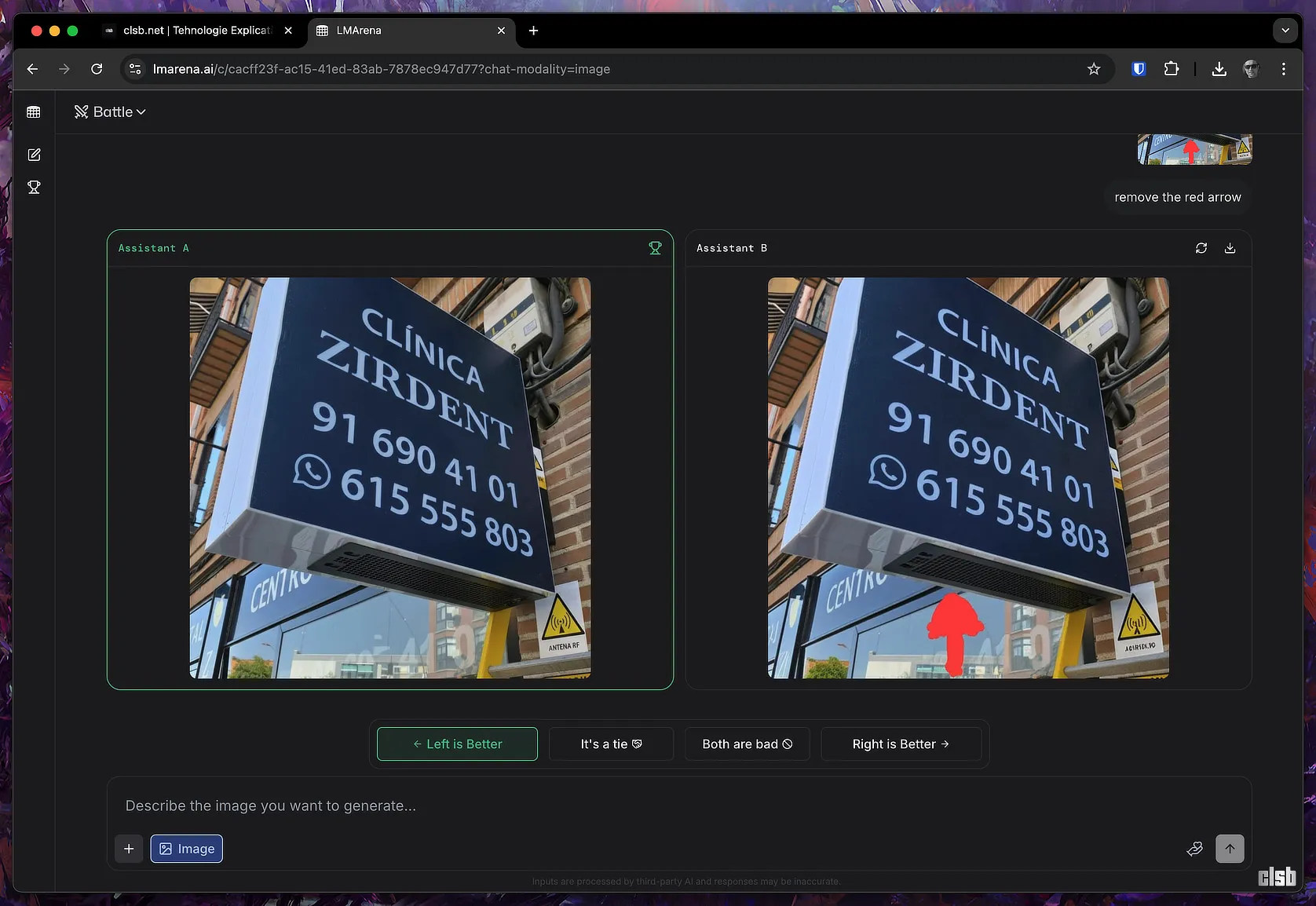Open the LMArena sidebar grid icon
This screenshot has width=1316, height=906.
coord(34,112)
